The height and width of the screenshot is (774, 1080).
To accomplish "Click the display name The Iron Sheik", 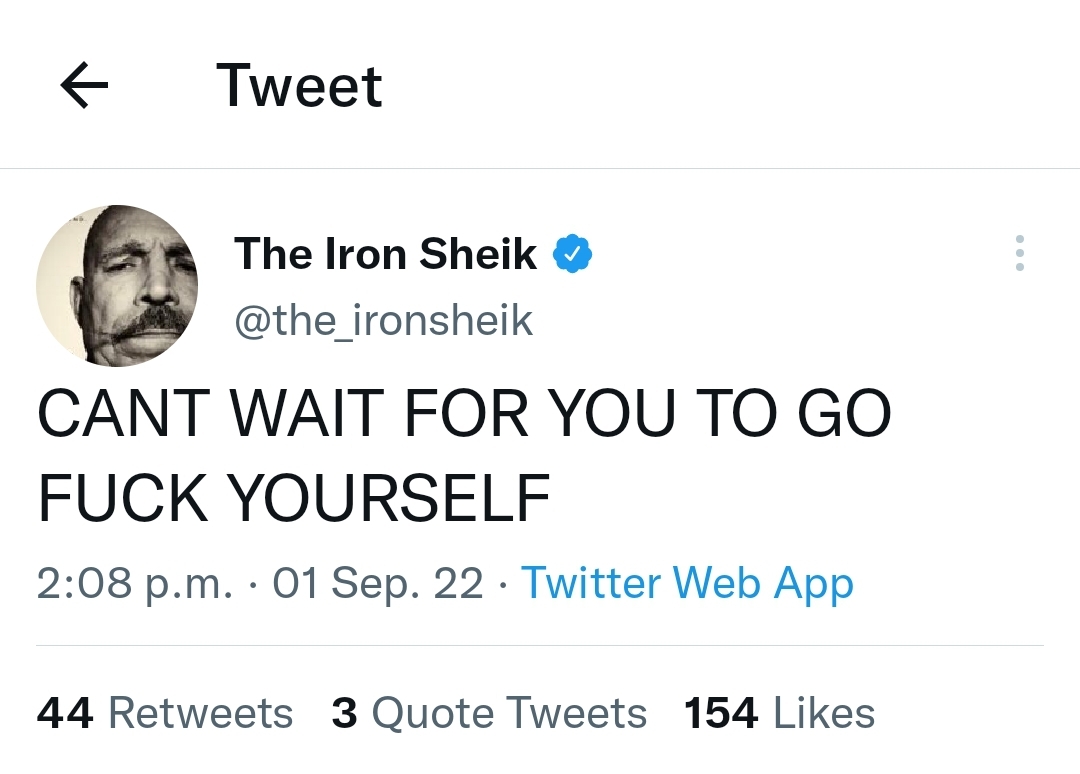I will point(385,254).
